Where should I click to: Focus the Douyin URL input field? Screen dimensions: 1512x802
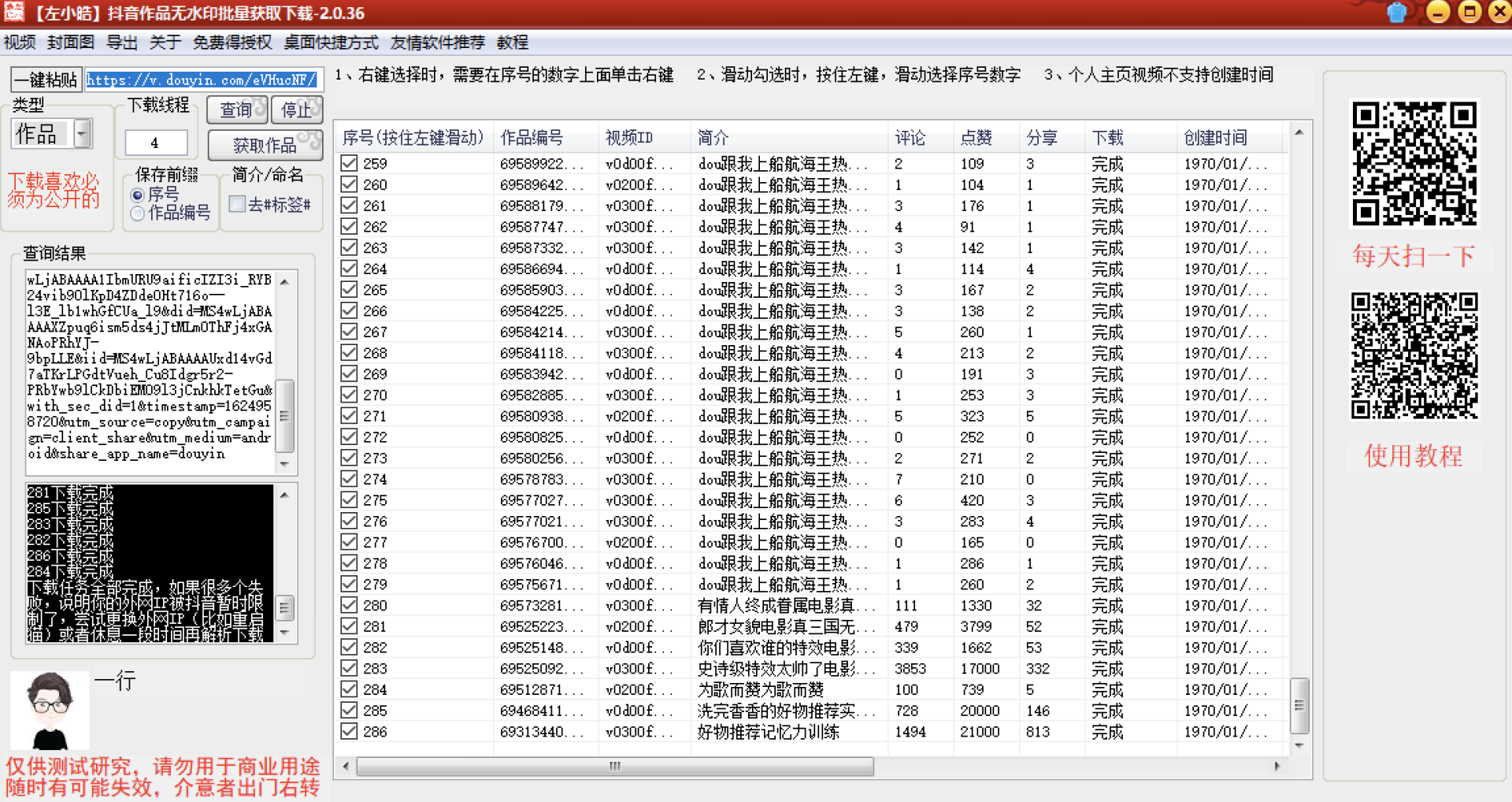(204, 80)
